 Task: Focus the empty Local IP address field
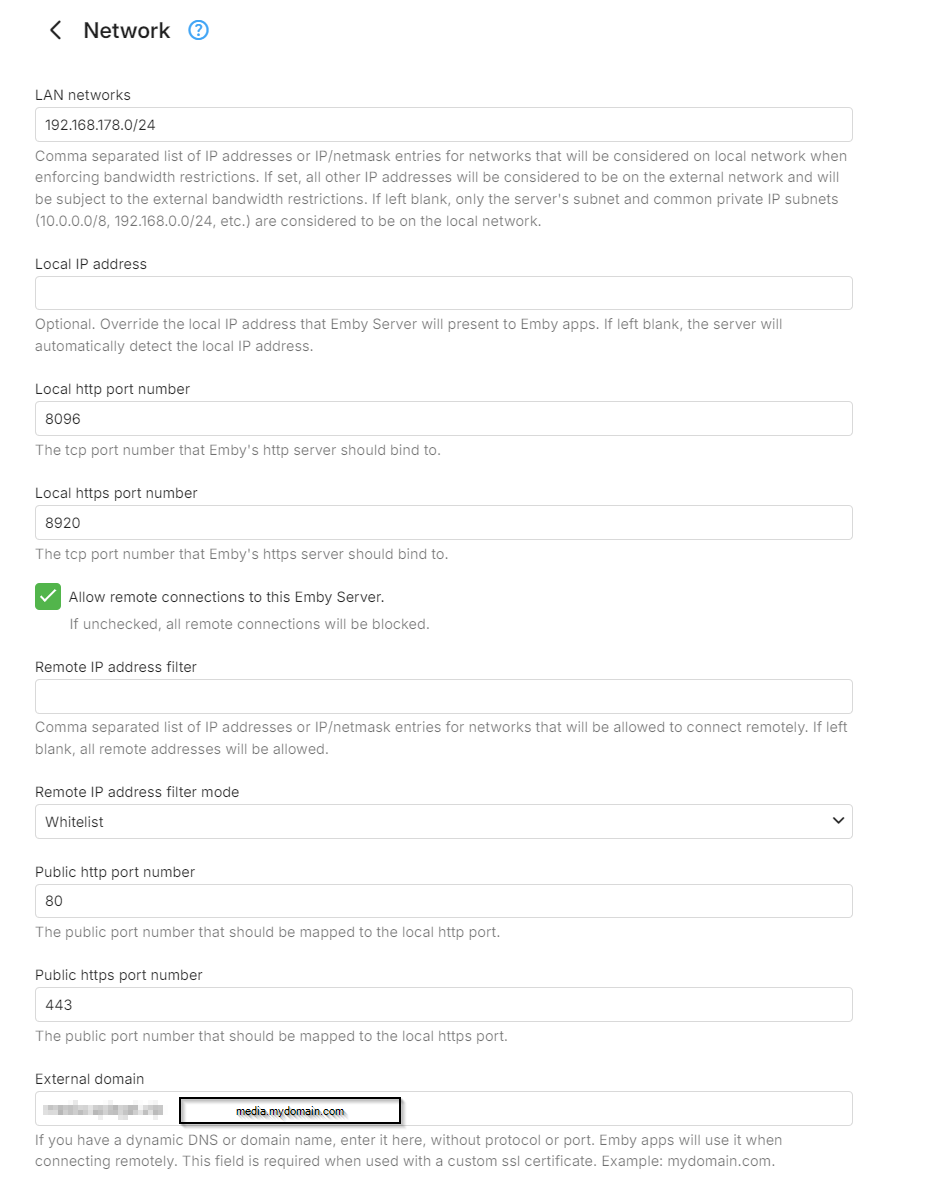tap(443, 293)
